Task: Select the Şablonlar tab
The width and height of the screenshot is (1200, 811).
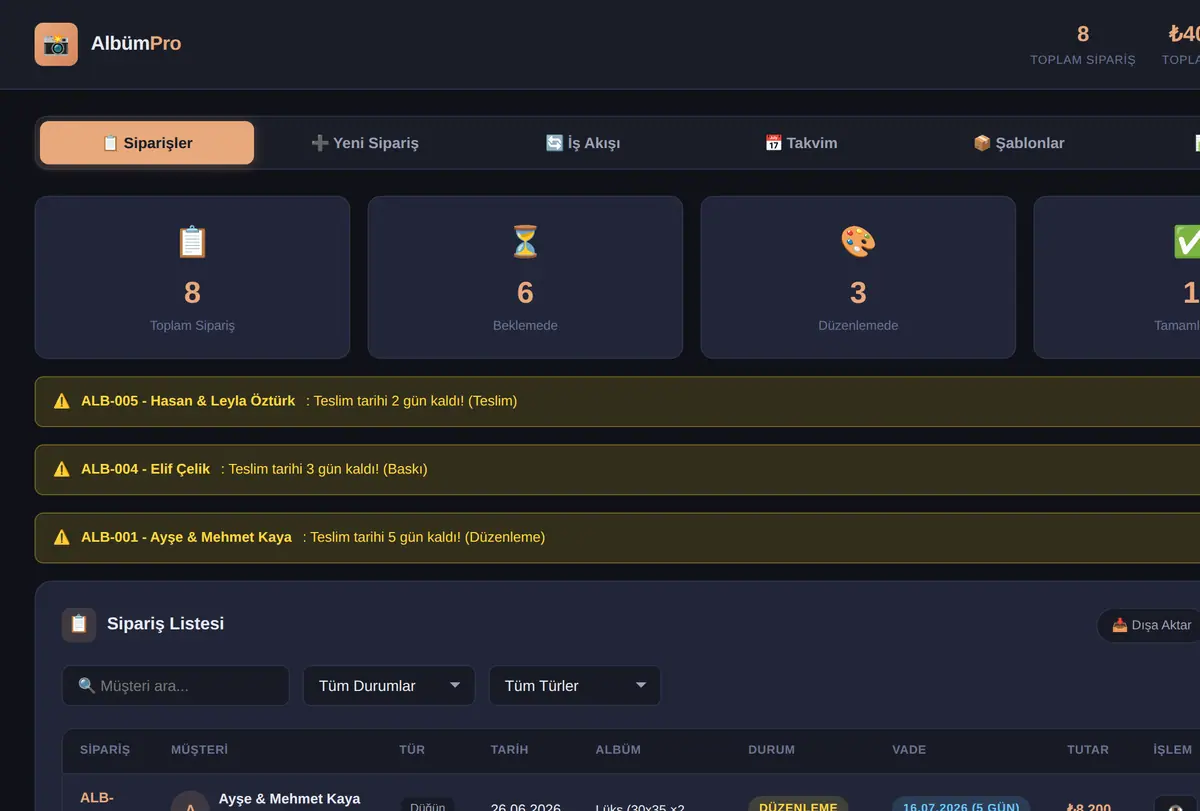Action: point(1019,143)
